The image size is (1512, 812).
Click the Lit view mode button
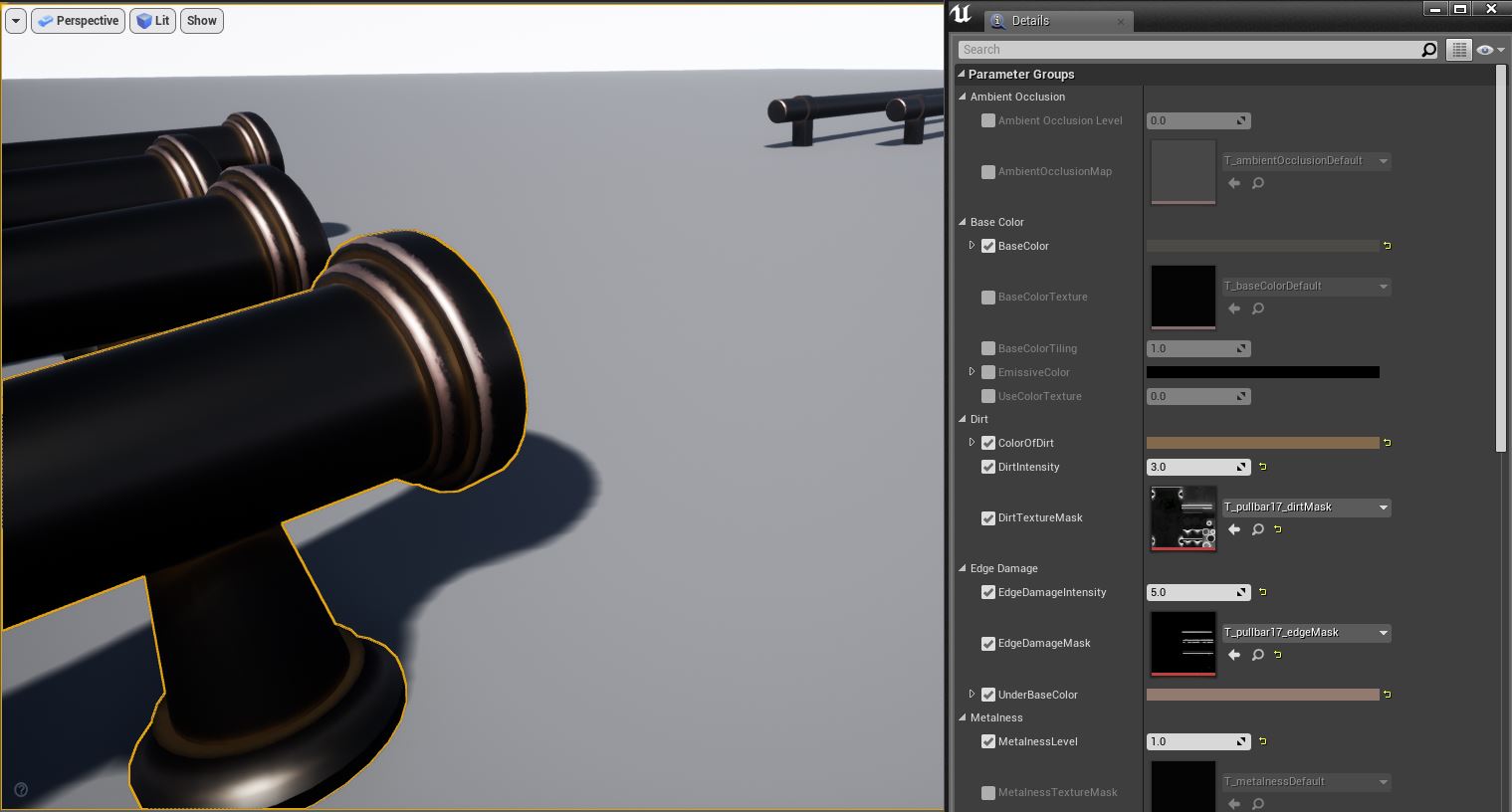(153, 21)
